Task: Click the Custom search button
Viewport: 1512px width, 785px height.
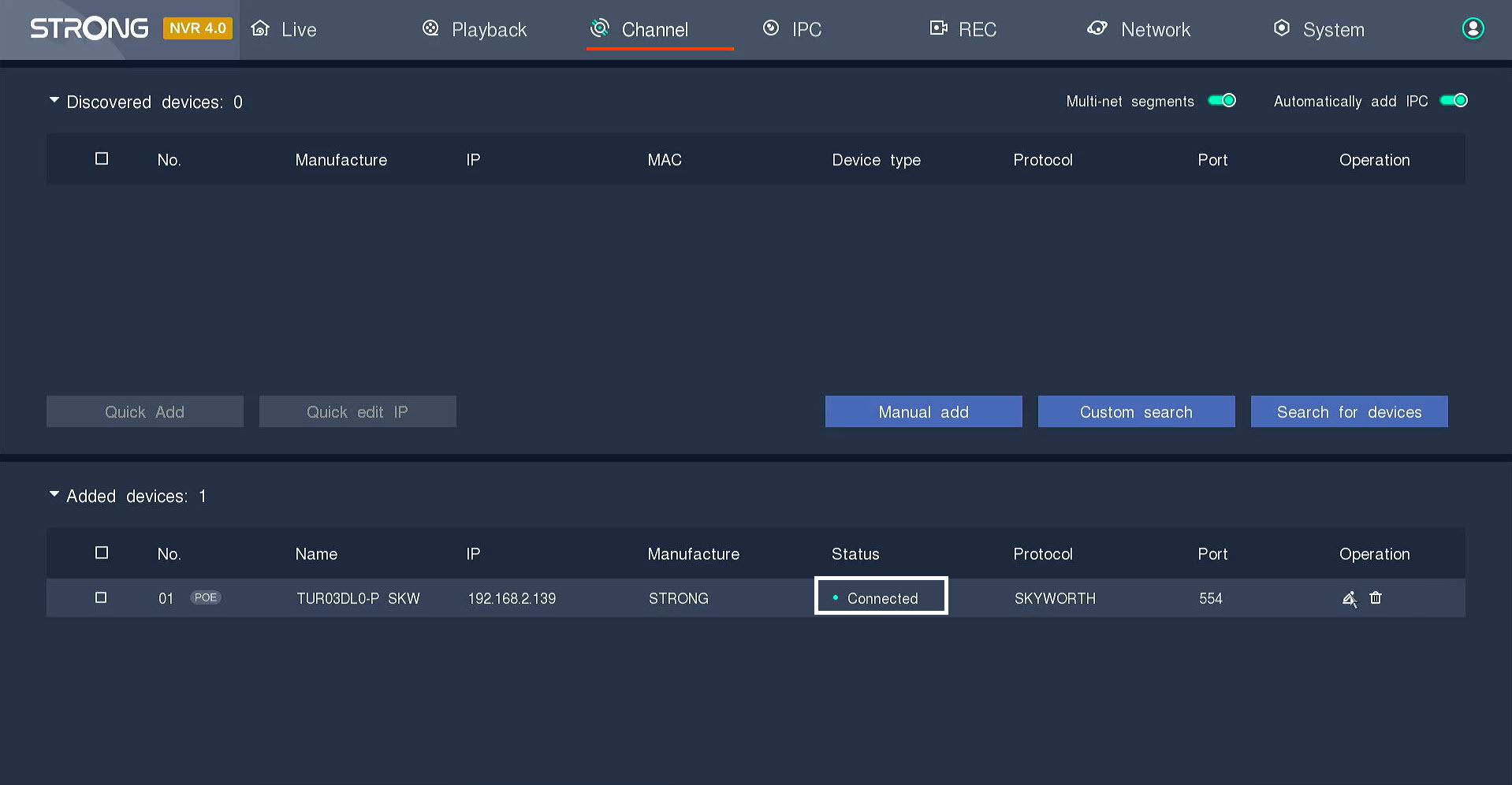Action: tap(1137, 411)
